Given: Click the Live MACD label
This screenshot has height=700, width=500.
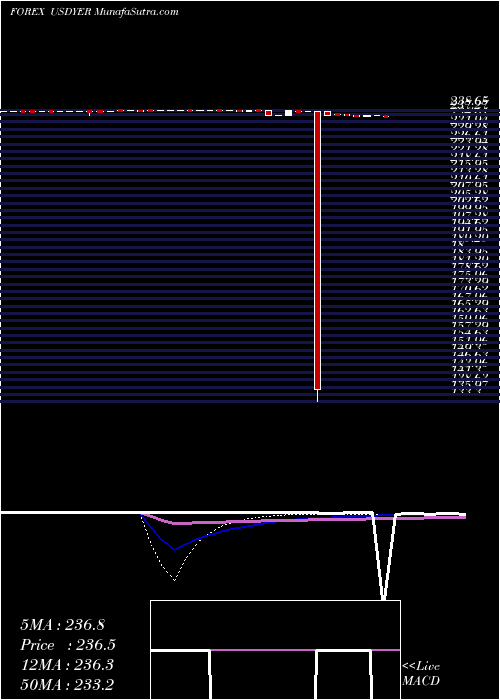Looking at the screenshot, I should point(421,673).
